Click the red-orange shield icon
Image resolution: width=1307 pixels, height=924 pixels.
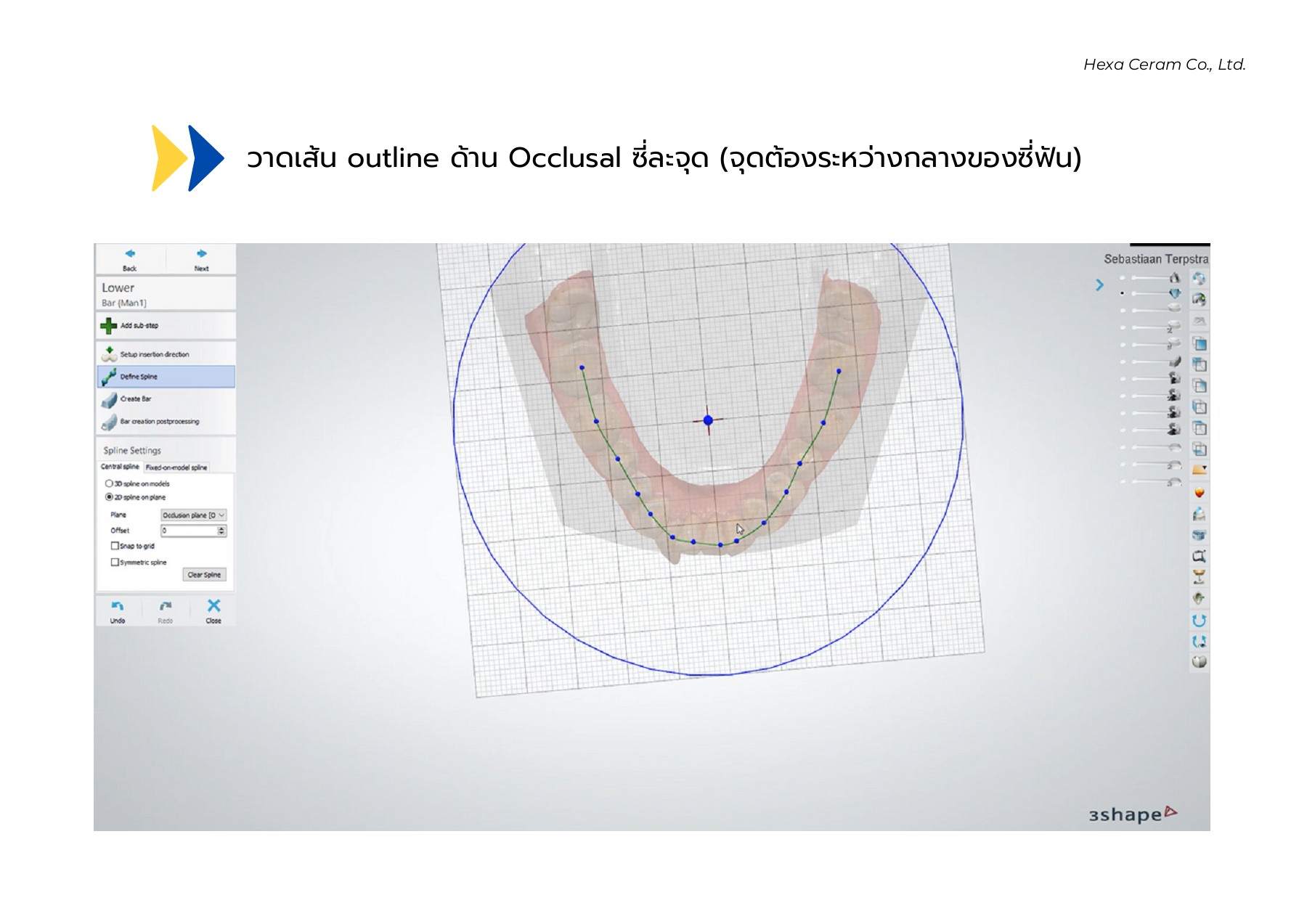click(x=1200, y=493)
